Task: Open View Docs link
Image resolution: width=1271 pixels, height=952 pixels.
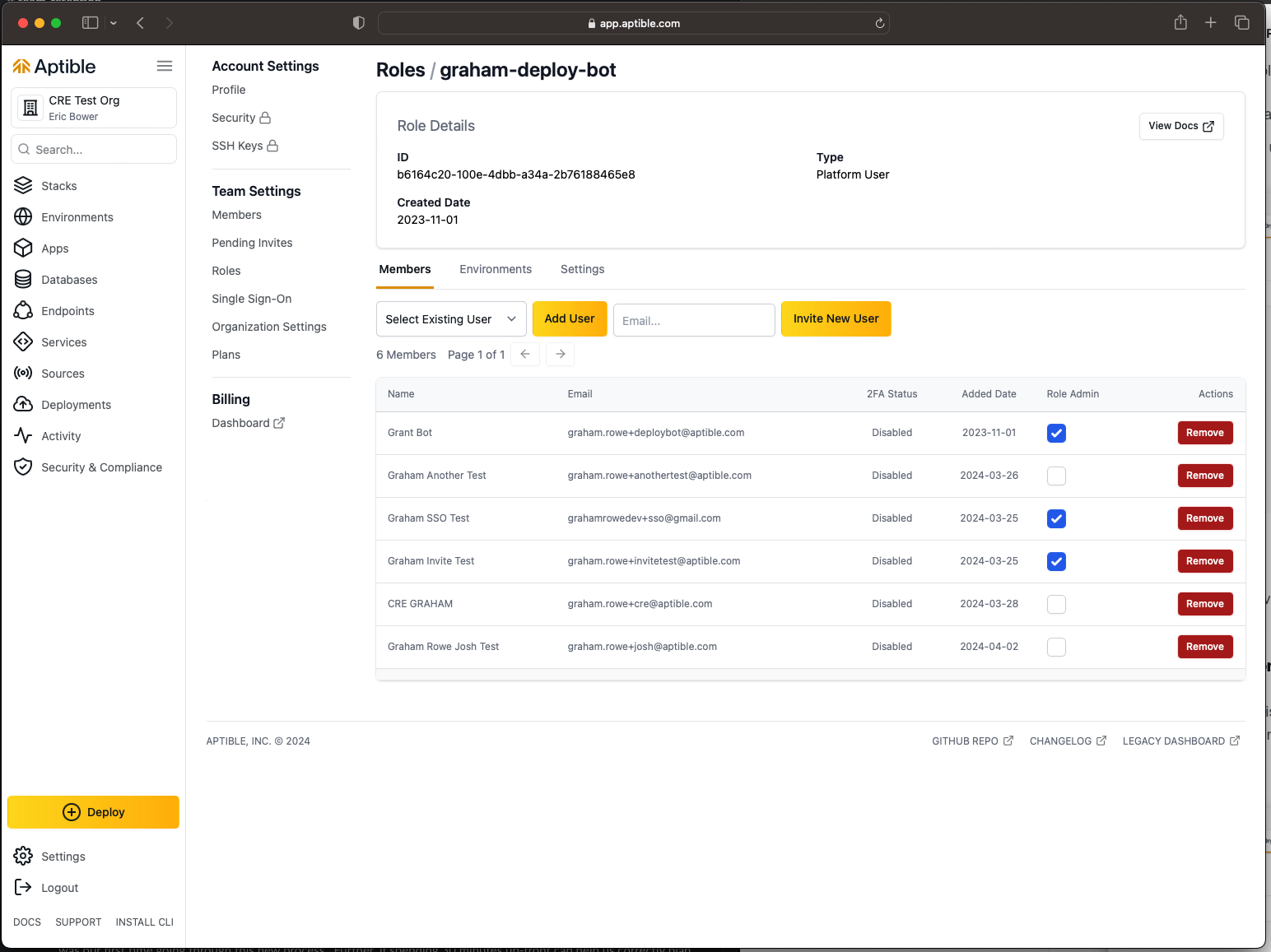Action: click(x=1181, y=126)
